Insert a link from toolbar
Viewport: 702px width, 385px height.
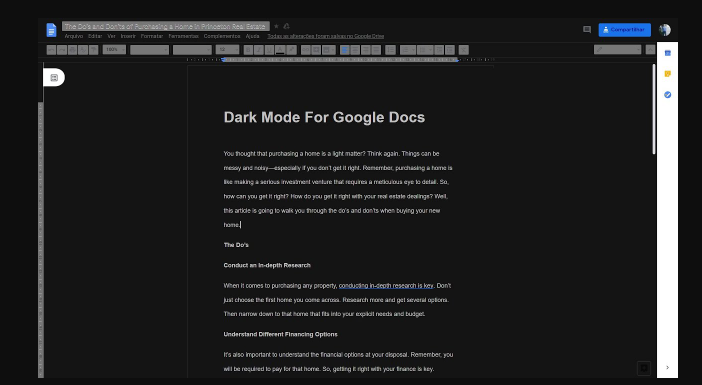pyautogui.click(x=305, y=50)
